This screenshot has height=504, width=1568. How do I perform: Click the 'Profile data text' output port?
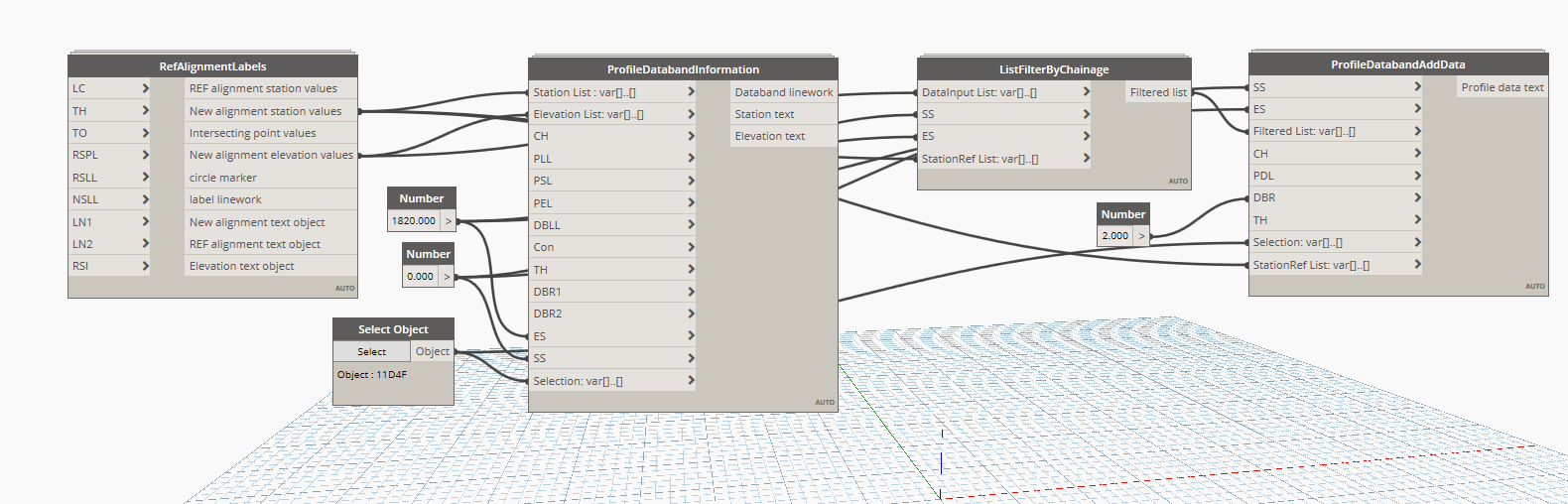pos(1503,87)
